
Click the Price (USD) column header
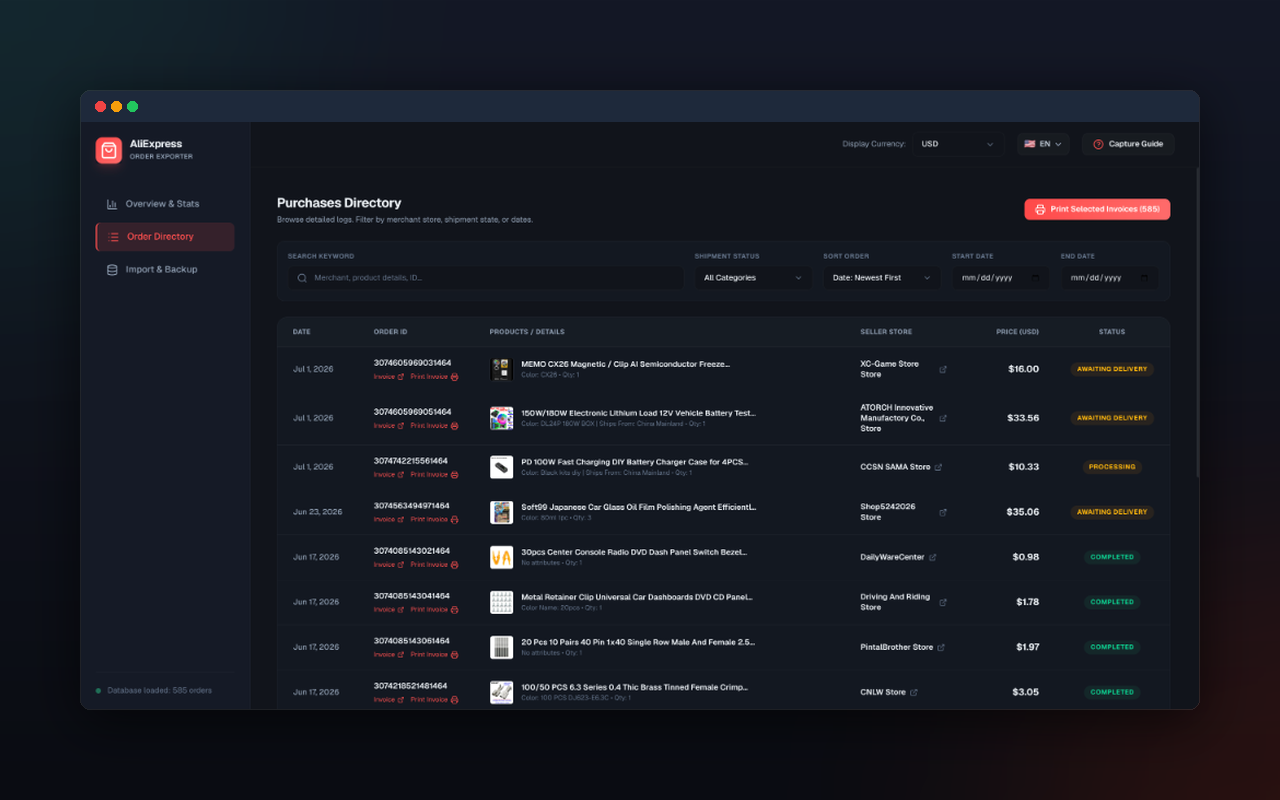click(1017, 332)
